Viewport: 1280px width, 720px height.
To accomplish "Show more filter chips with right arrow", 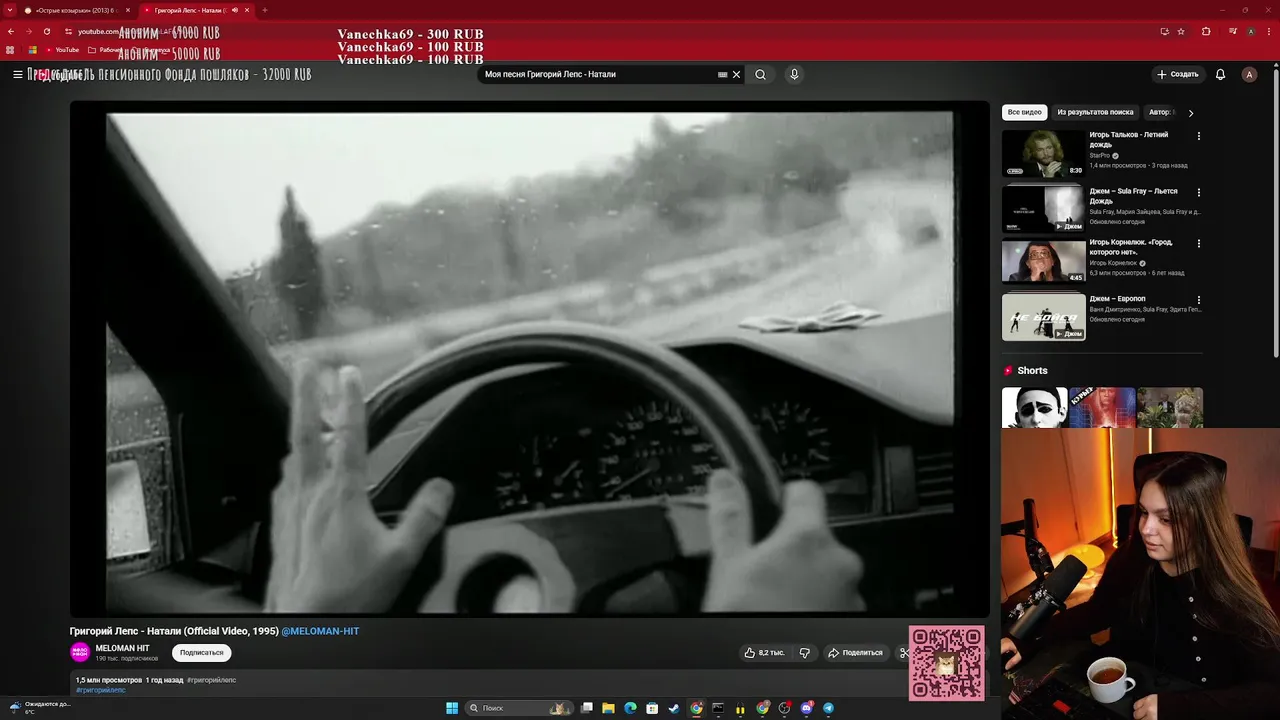I will pyautogui.click(x=1190, y=113).
